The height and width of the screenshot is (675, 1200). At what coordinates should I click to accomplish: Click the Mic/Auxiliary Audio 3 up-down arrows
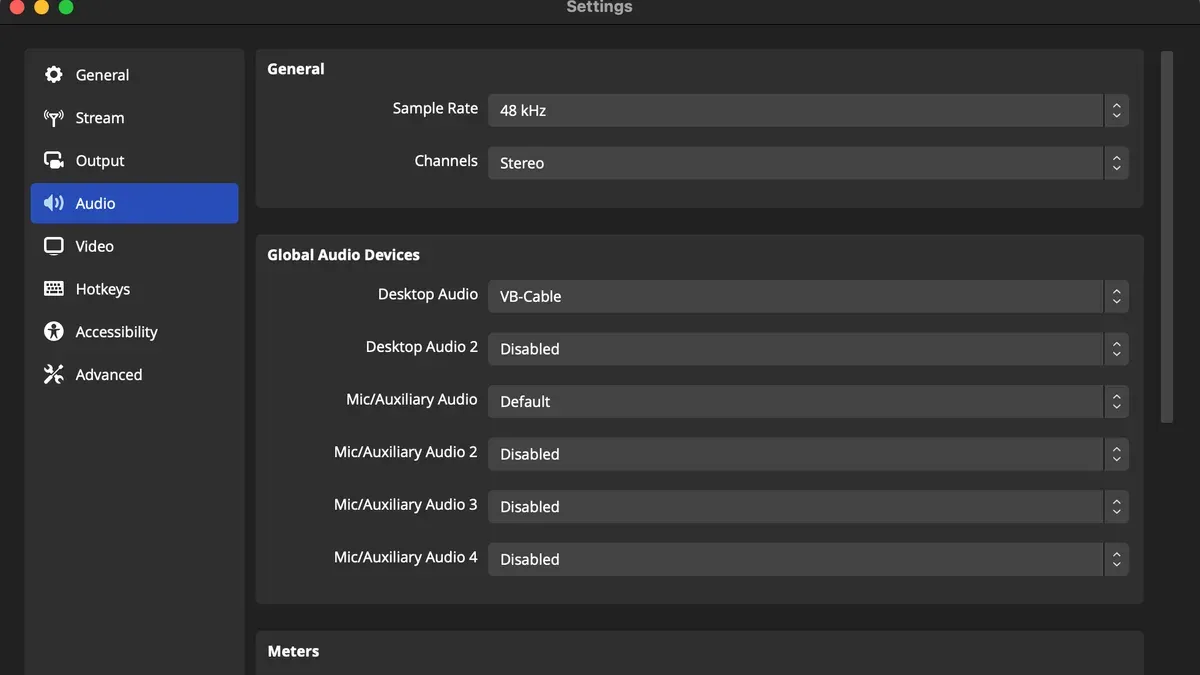[1116, 506]
